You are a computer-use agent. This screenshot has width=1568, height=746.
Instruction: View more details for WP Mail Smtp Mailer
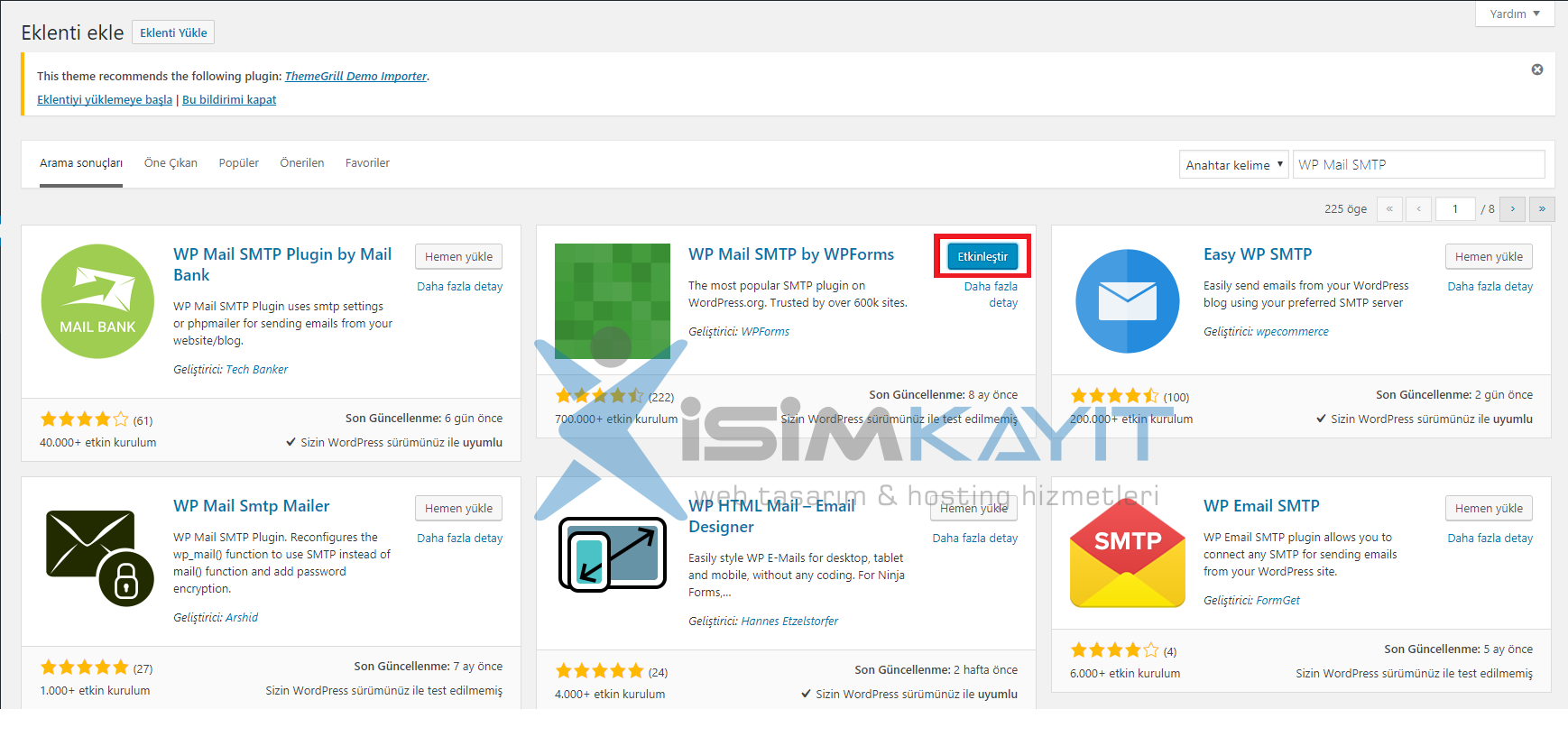[x=459, y=538]
